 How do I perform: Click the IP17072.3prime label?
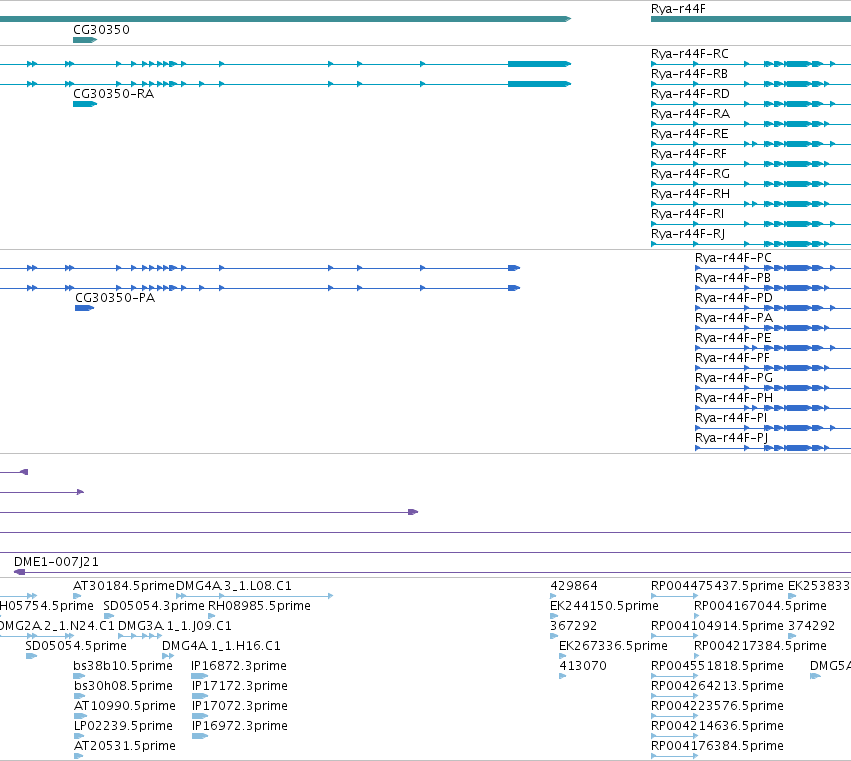click(239, 706)
